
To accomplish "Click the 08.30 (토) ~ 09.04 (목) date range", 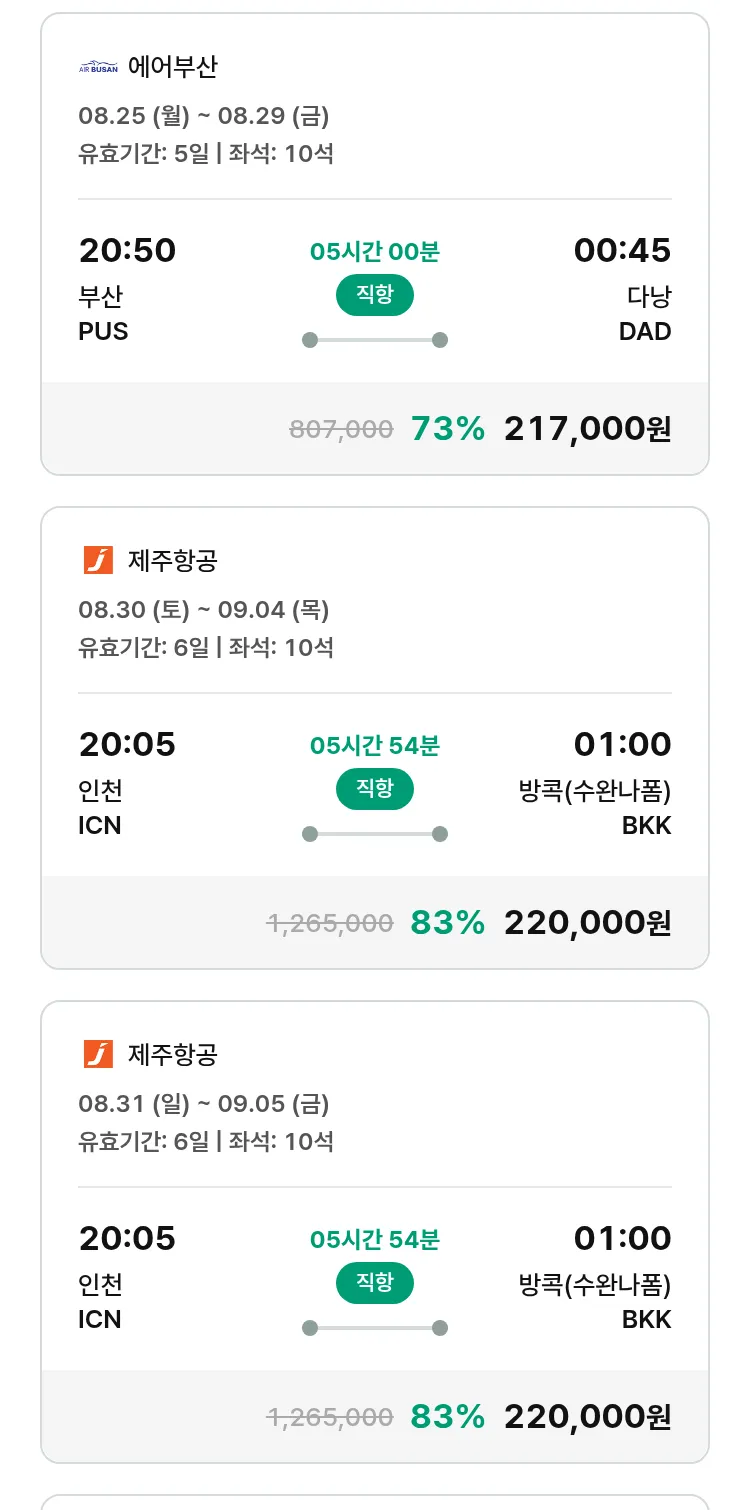I will click(x=204, y=610).
